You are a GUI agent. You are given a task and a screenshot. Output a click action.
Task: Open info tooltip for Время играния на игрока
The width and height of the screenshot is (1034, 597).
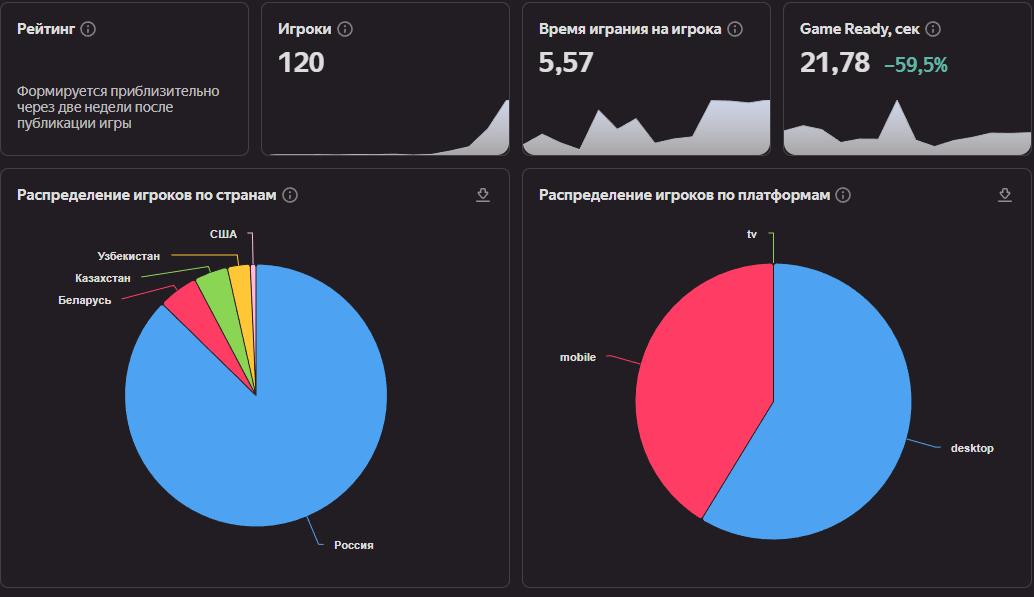coord(735,29)
